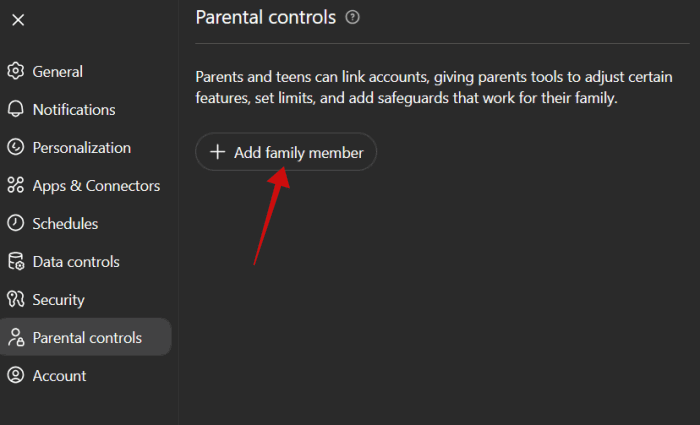Image resolution: width=700 pixels, height=425 pixels.
Task: Open the General settings tab
Action: coord(57,71)
